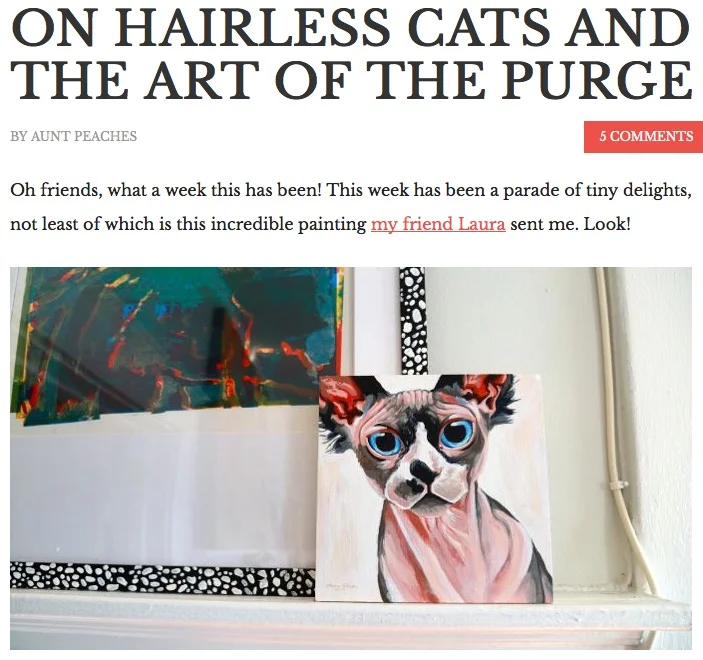The height and width of the screenshot is (660, 703).
Task: Click the cable clip on the wall
Action: pos(619,485)
